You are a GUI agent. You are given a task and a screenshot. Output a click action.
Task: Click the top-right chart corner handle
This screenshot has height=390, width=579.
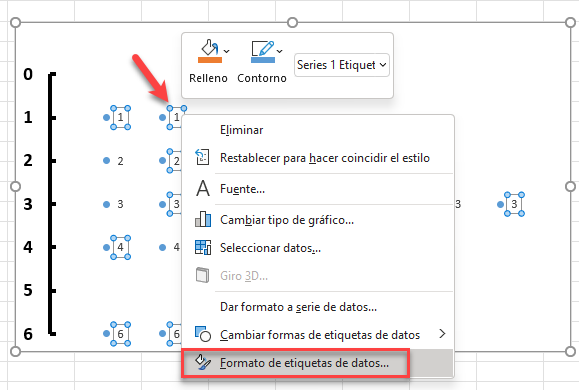point(570,23)
